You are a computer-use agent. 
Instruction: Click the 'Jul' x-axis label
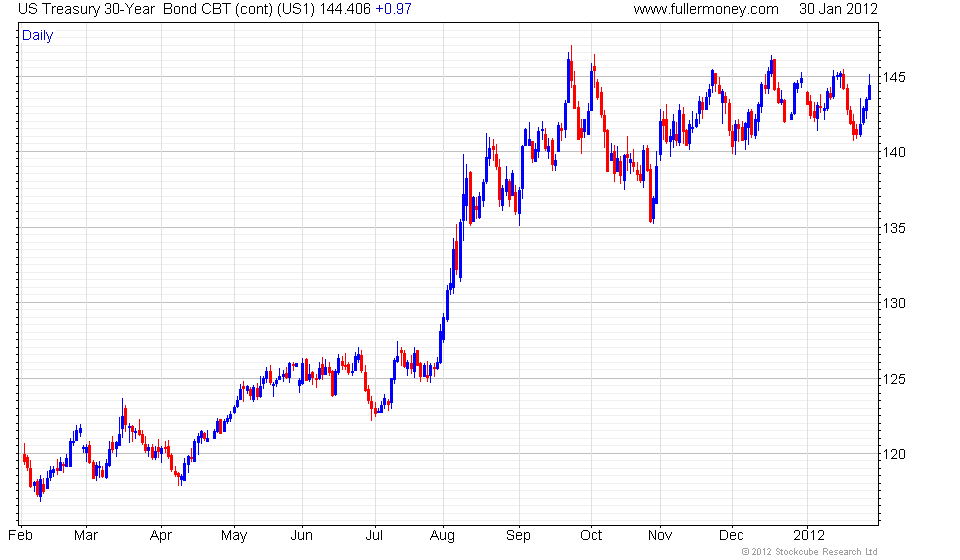tap(374, 536)
